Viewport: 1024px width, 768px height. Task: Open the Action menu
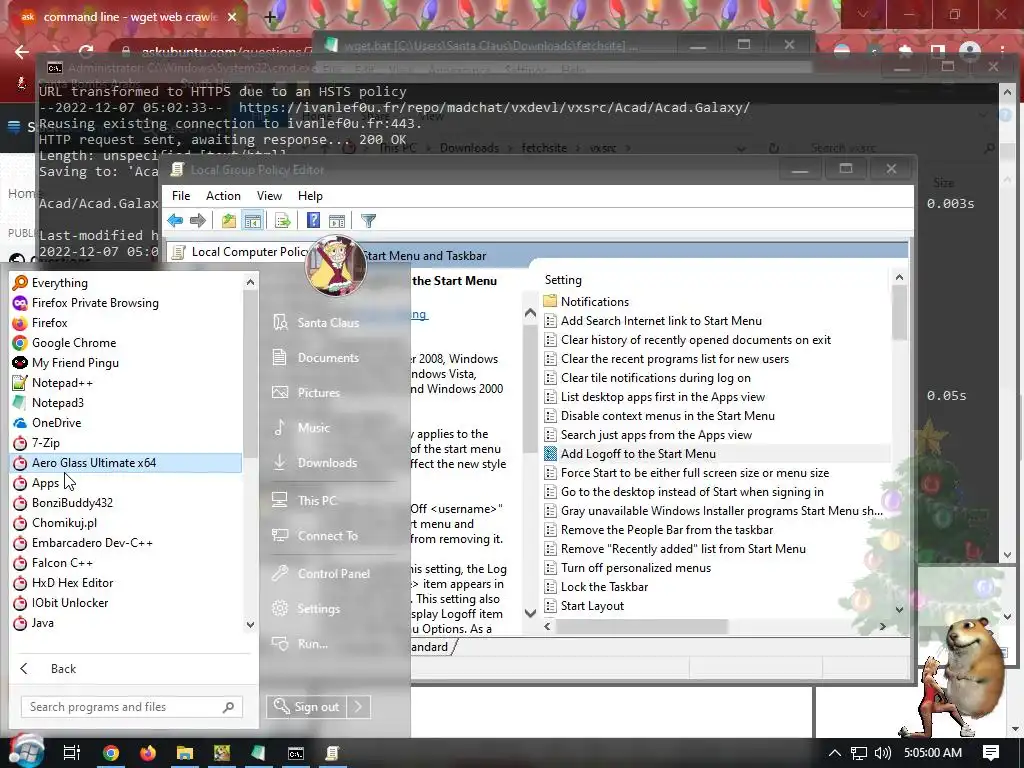223,196
